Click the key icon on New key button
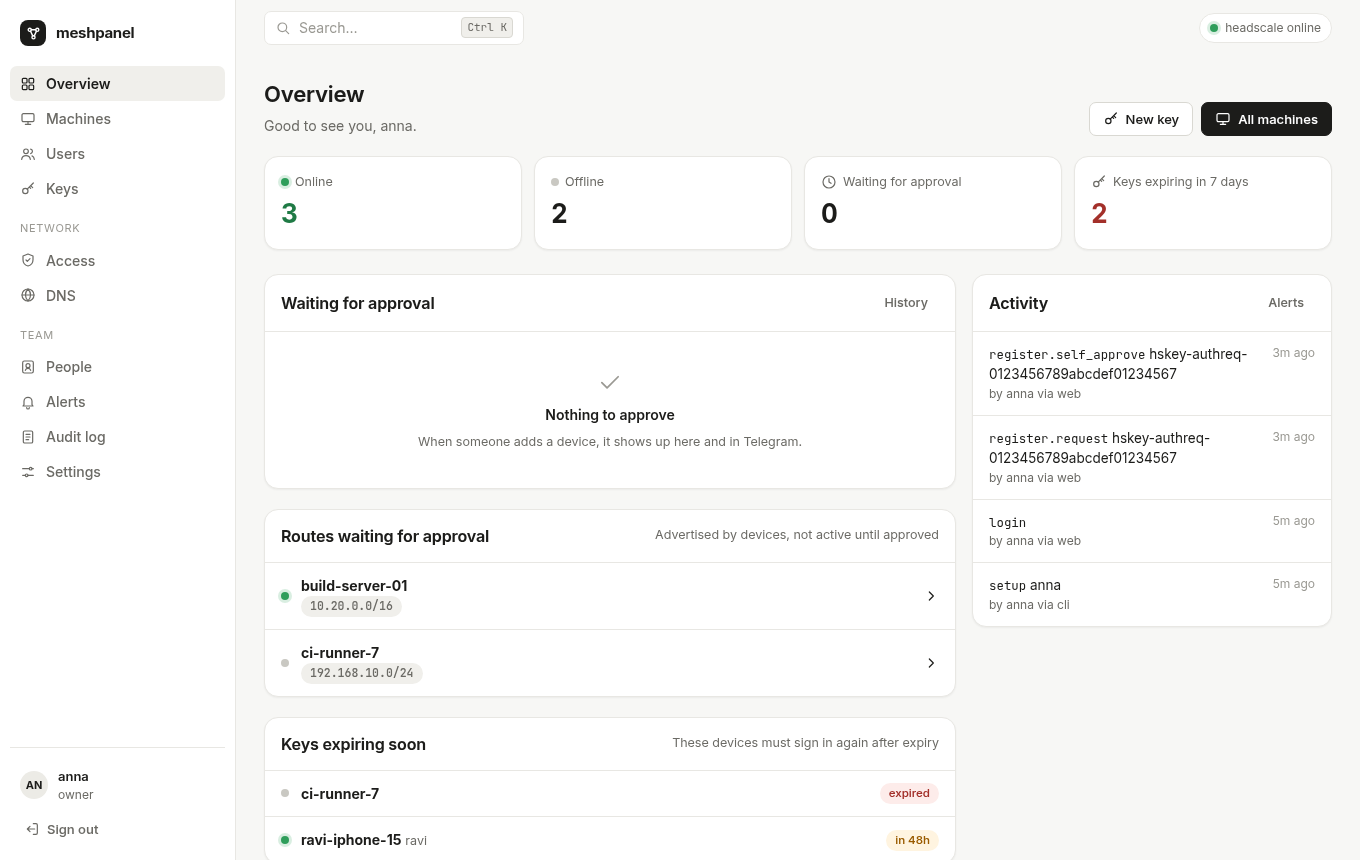Screen dimensions: 1360x860 1111,119
